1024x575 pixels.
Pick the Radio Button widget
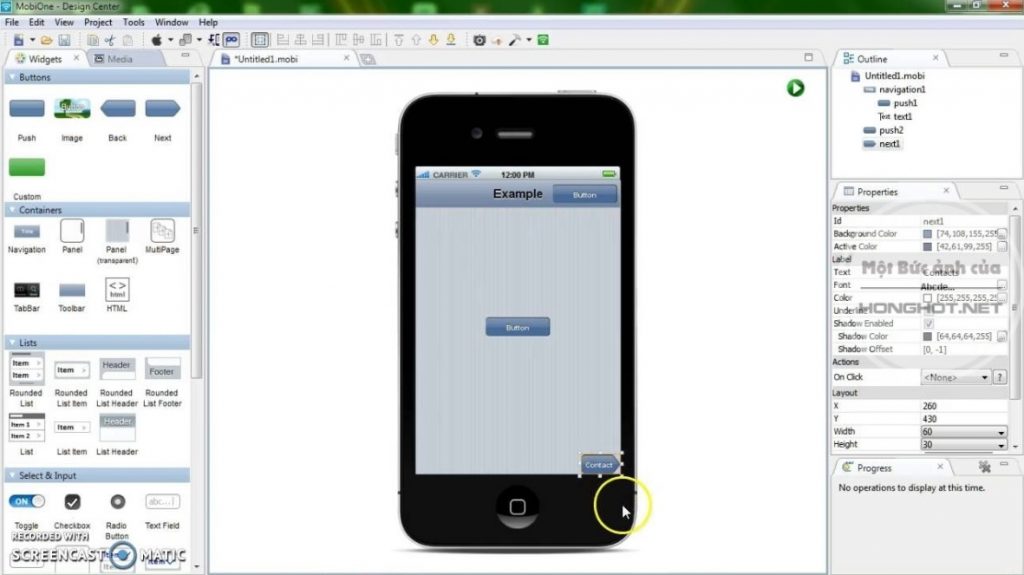(x=118, y=502)
